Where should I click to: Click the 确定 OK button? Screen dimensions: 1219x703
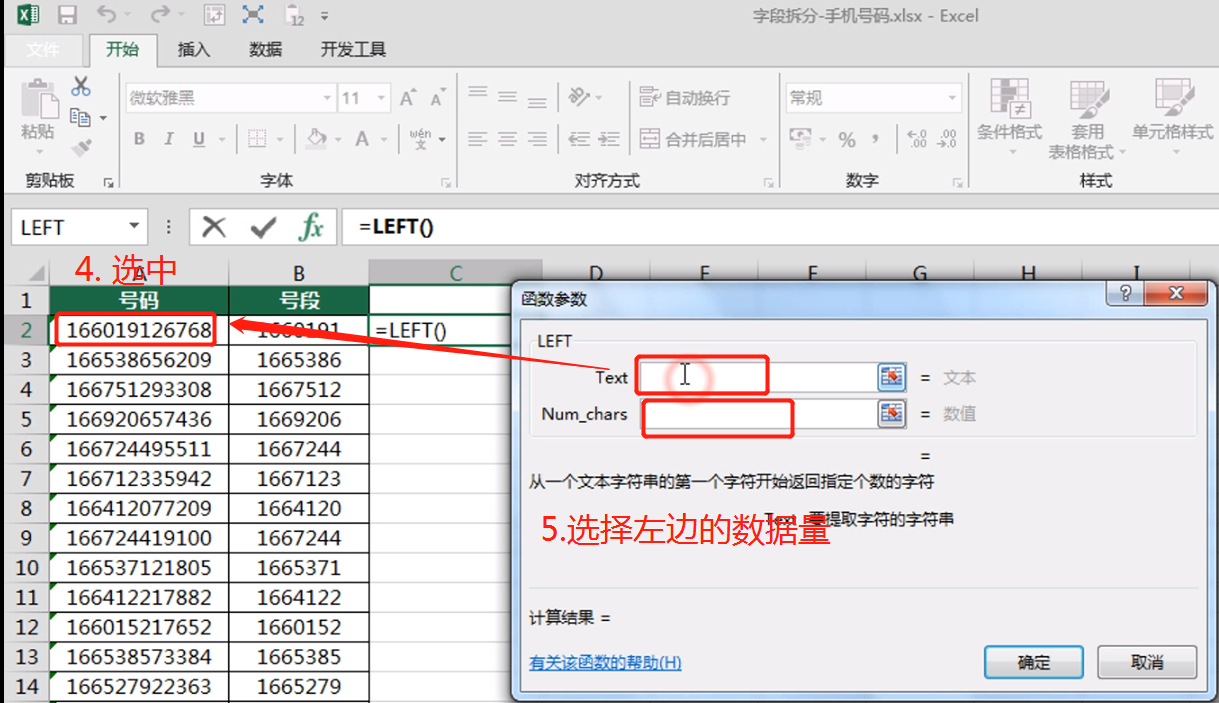coord(1034,662)
